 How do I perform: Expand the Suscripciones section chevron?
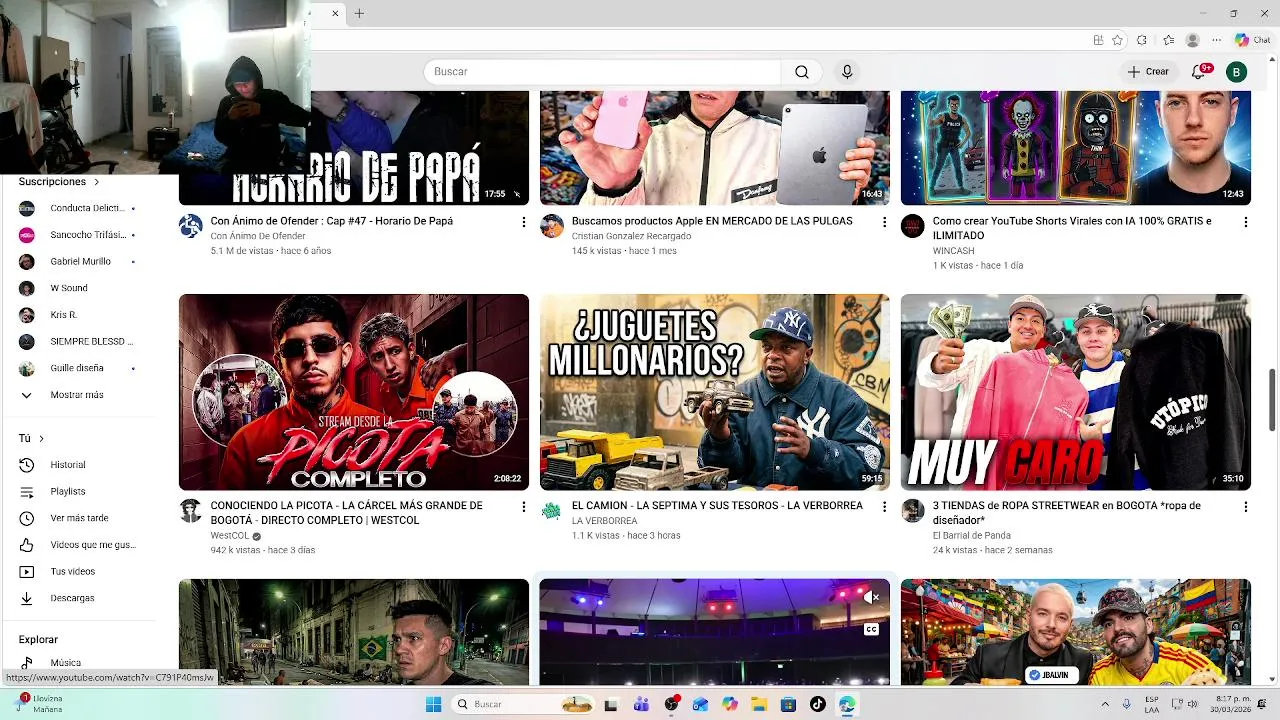point(97,182)
